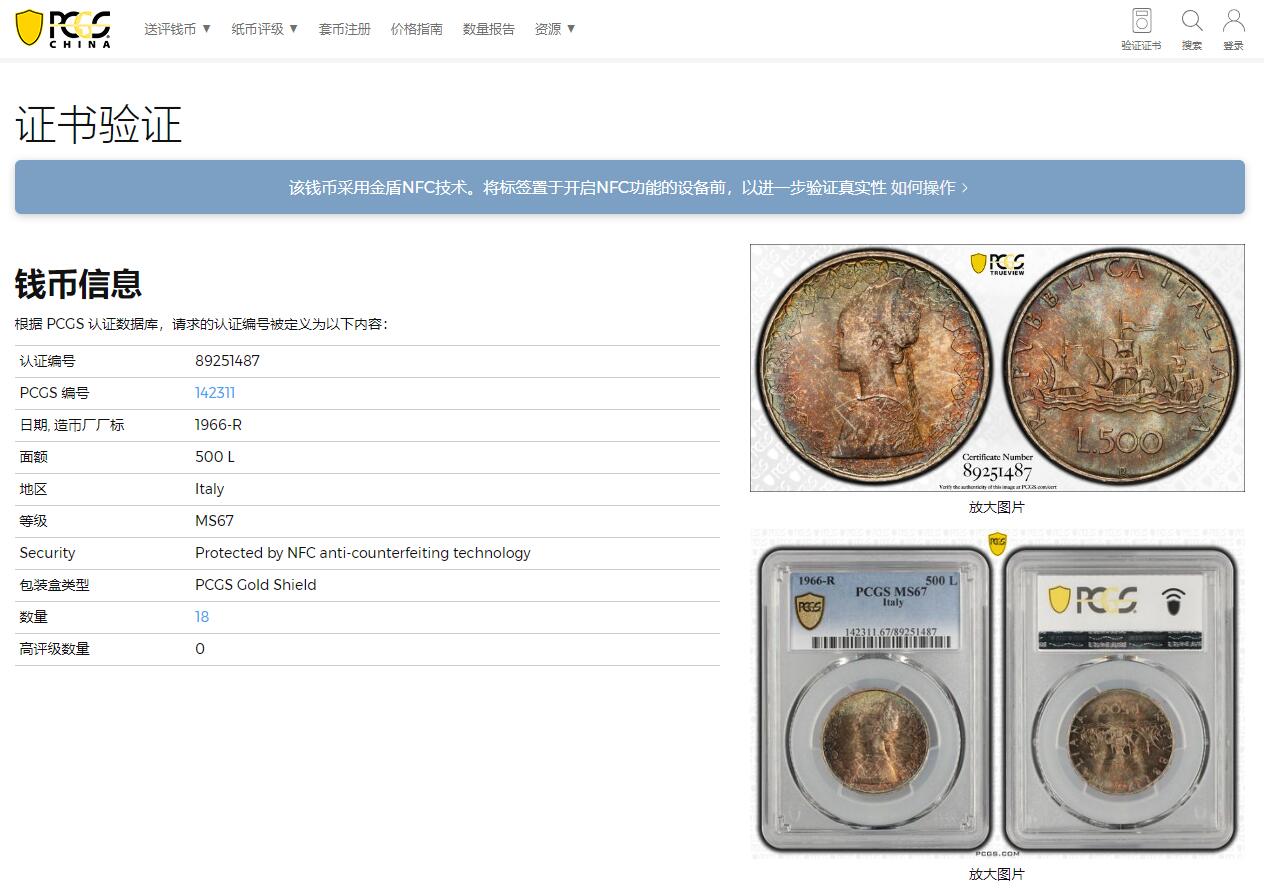
Task: Click the 日期, 造币厂厂标 row label
Action: pyautogui.click(x=72, y=425)
